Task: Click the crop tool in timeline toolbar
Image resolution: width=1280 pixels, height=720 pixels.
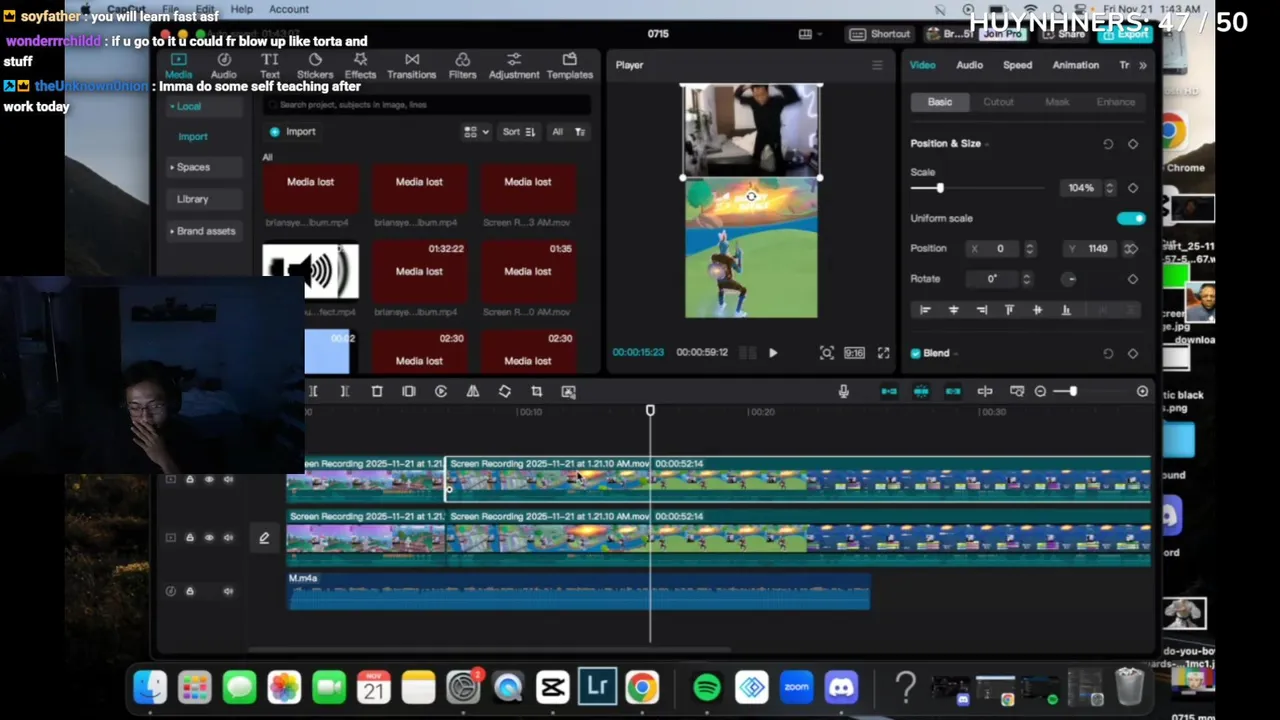Action: pyautogui.click(x=536, y=391)
